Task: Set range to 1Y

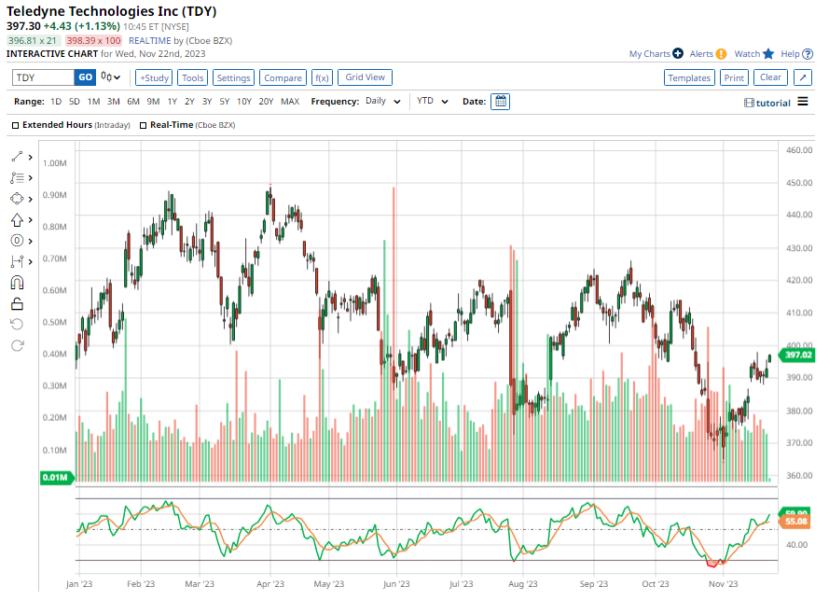Action: point(172,101)
